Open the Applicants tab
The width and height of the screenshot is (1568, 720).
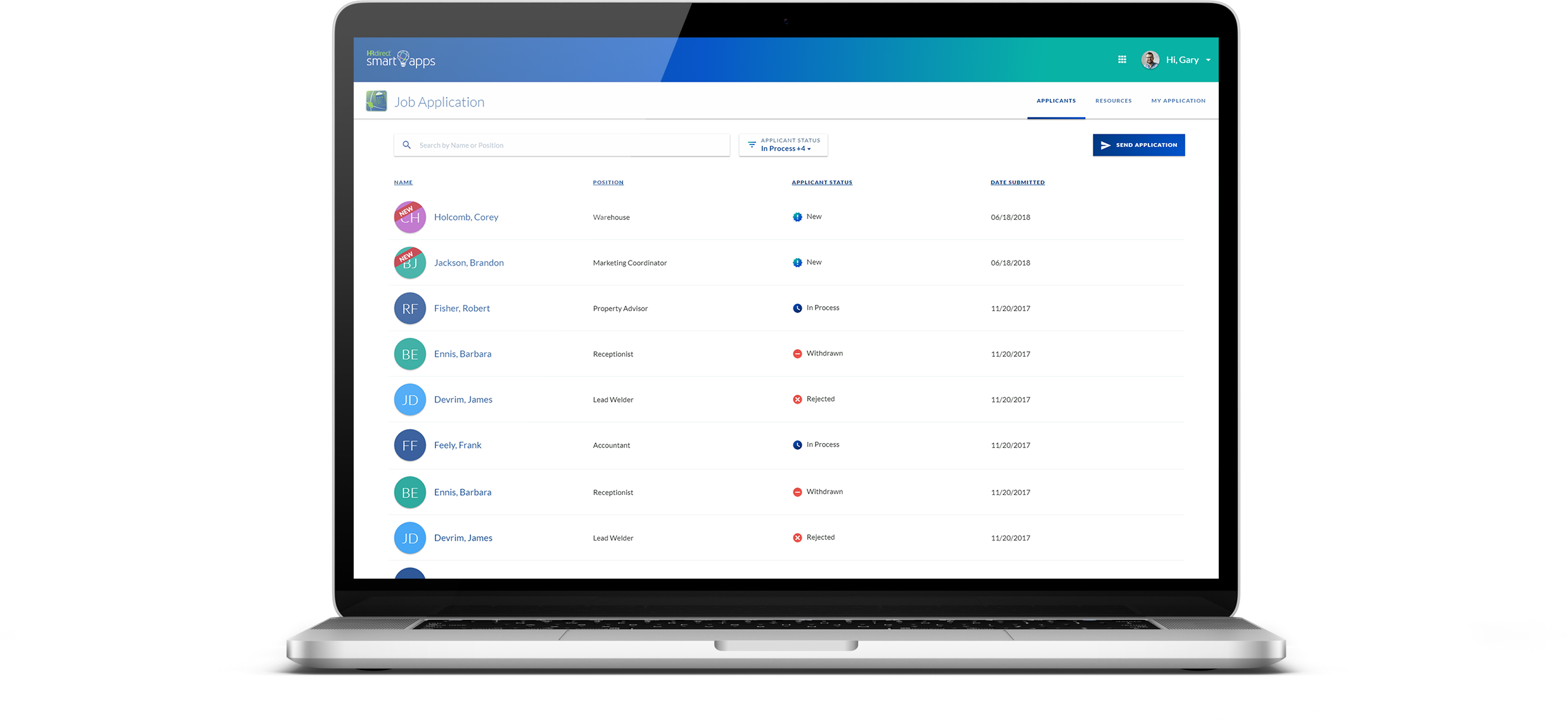(x=1056, y=100)
